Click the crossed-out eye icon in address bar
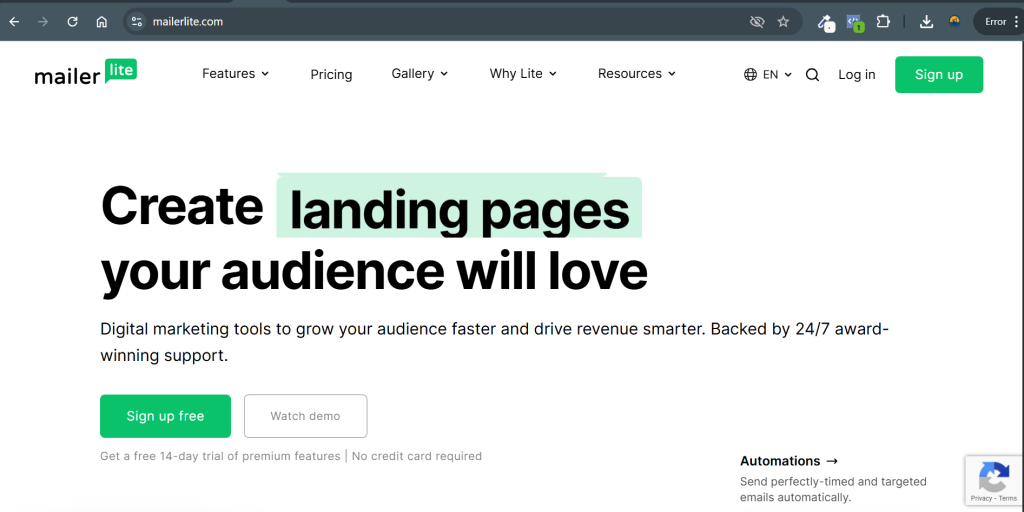The image size is (1024, 512). [x=757, y=22]
